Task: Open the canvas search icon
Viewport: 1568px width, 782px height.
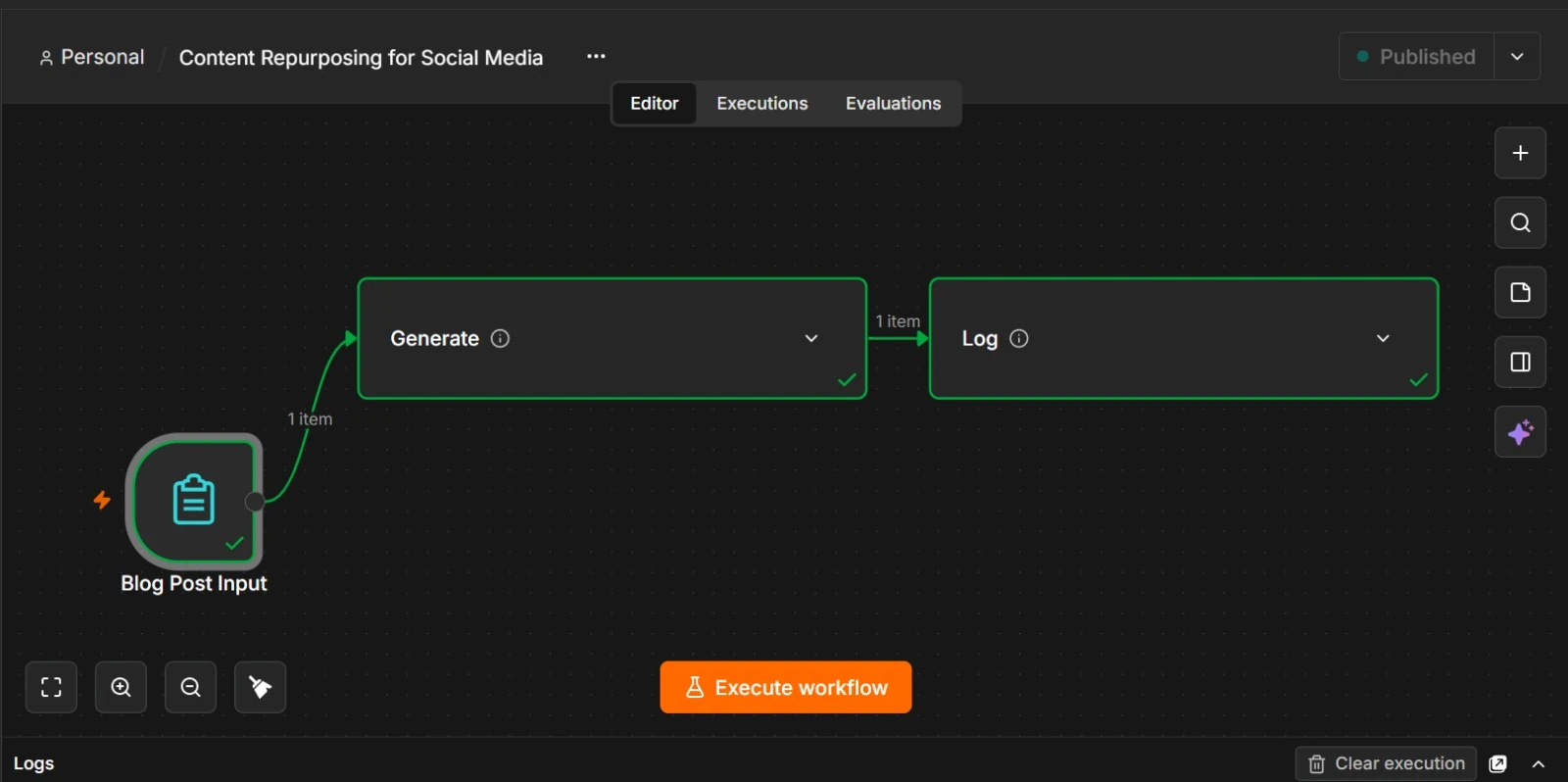Action: pos(1520,222)
